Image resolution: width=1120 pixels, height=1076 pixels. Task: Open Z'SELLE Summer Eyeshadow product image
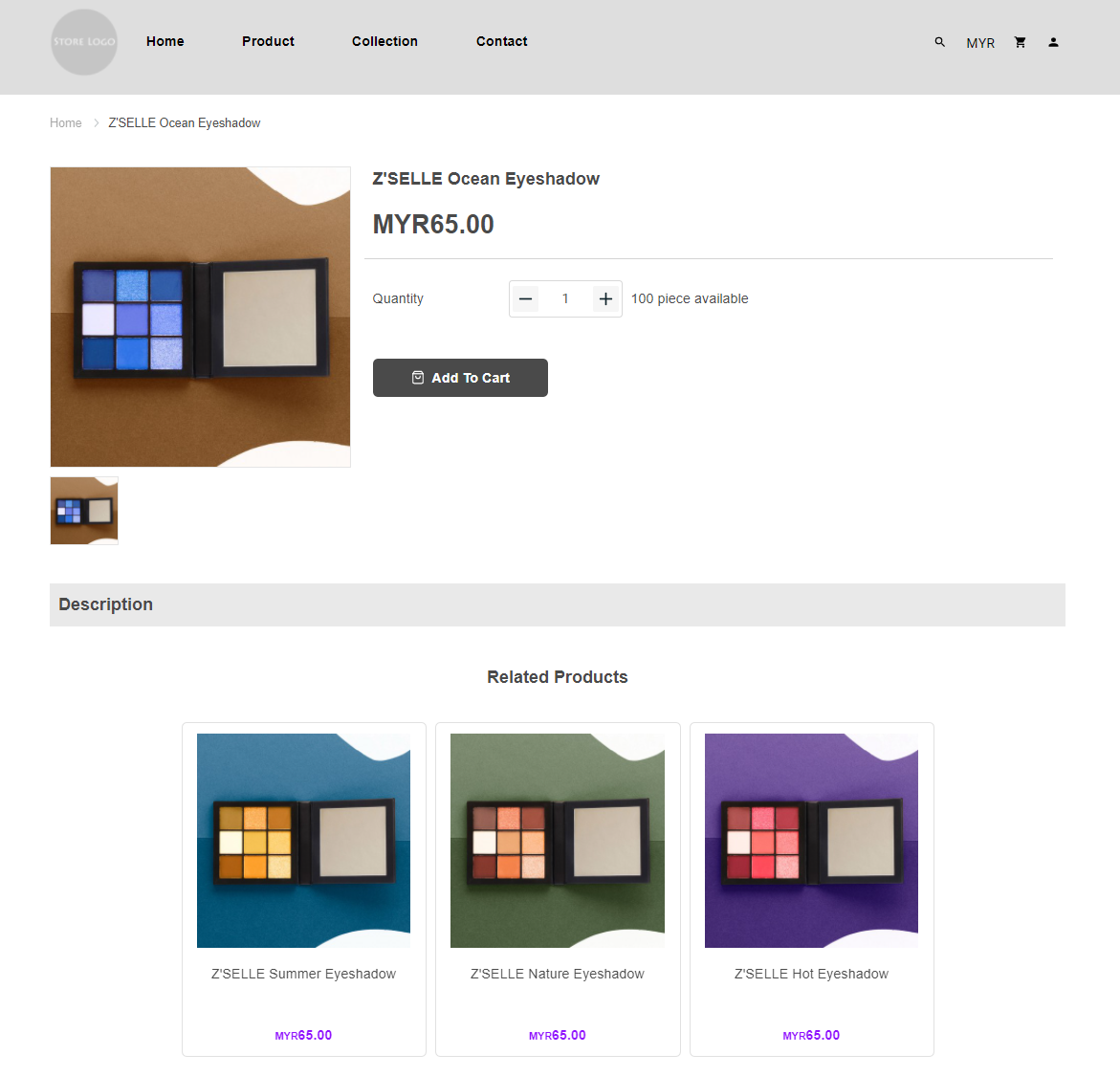(x=303, y=840)
